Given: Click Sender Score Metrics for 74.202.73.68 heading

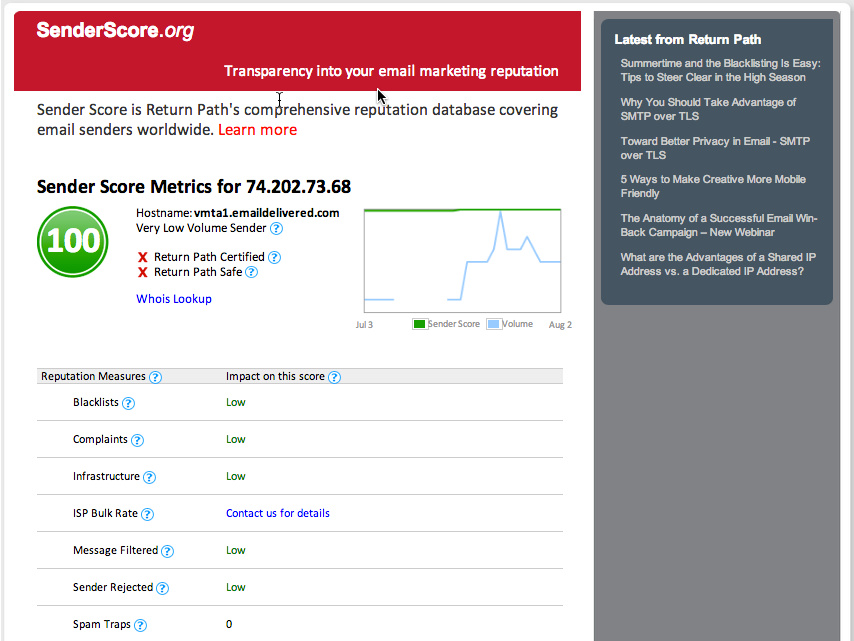Looking at the screenshot, I should [194, 187].
